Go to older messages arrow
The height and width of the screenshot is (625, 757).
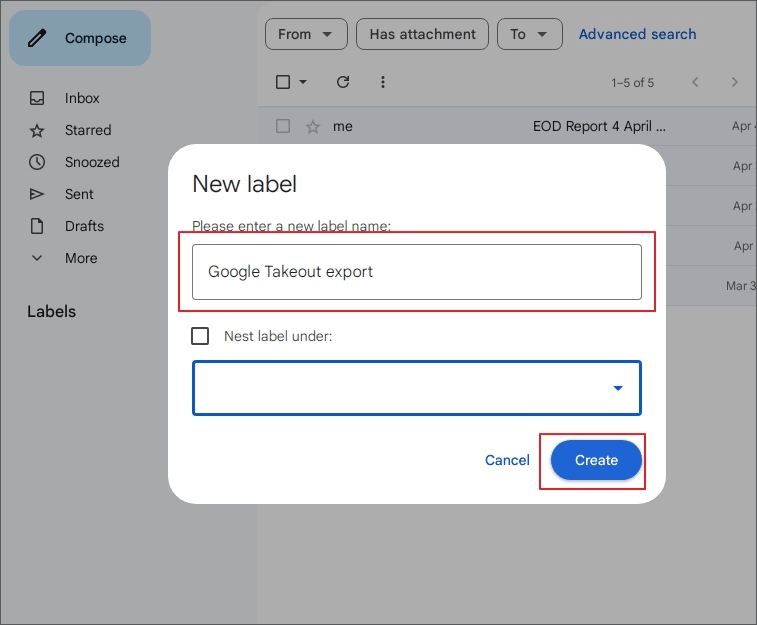(x=734, y=82)
